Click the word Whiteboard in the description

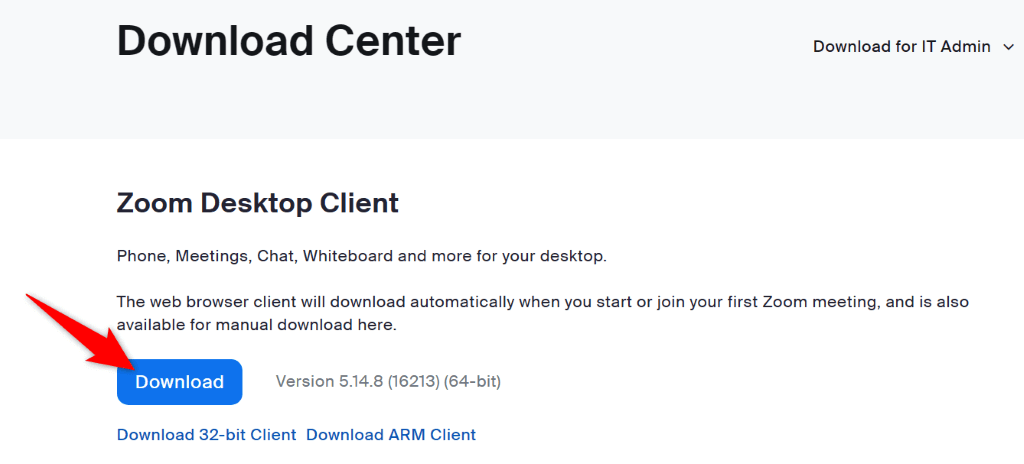348,256
